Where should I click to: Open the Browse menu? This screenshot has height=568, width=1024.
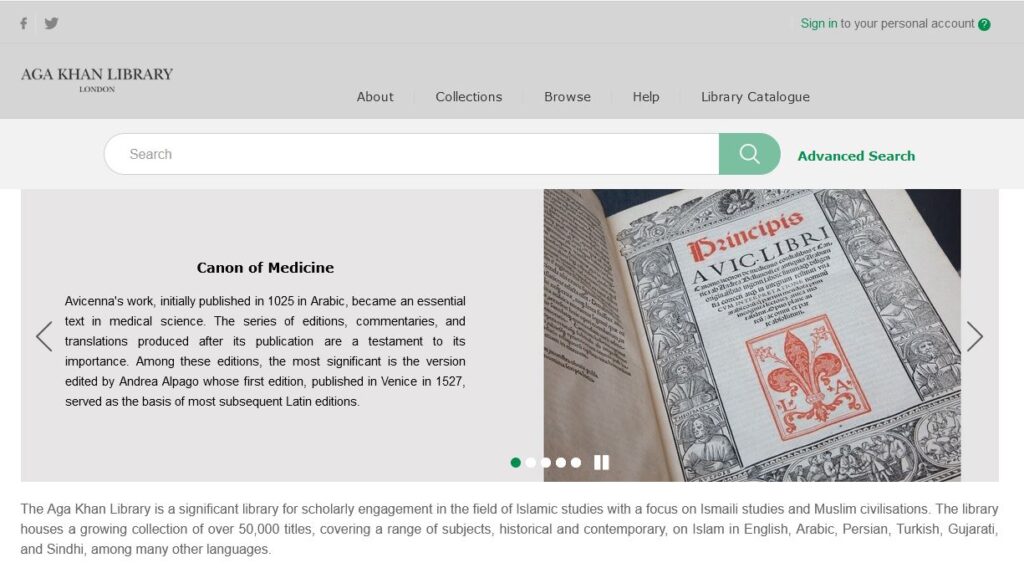pyautogui.click(x=568, y=97)
